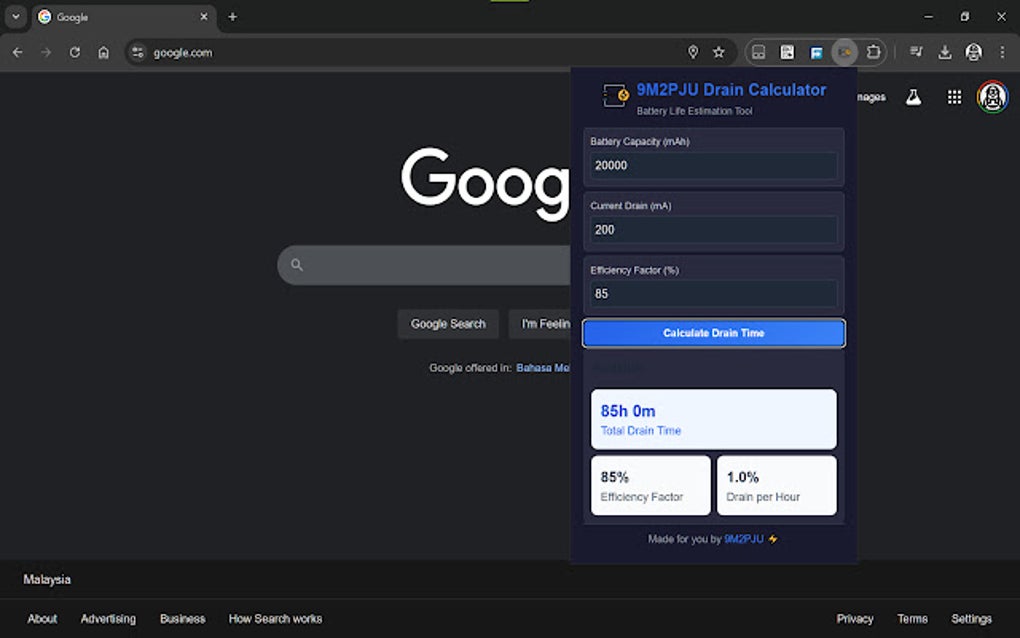Click the Downloads icon in the toolbar
The height and width of the screenshot is (638, 1020).
[944, 51]
